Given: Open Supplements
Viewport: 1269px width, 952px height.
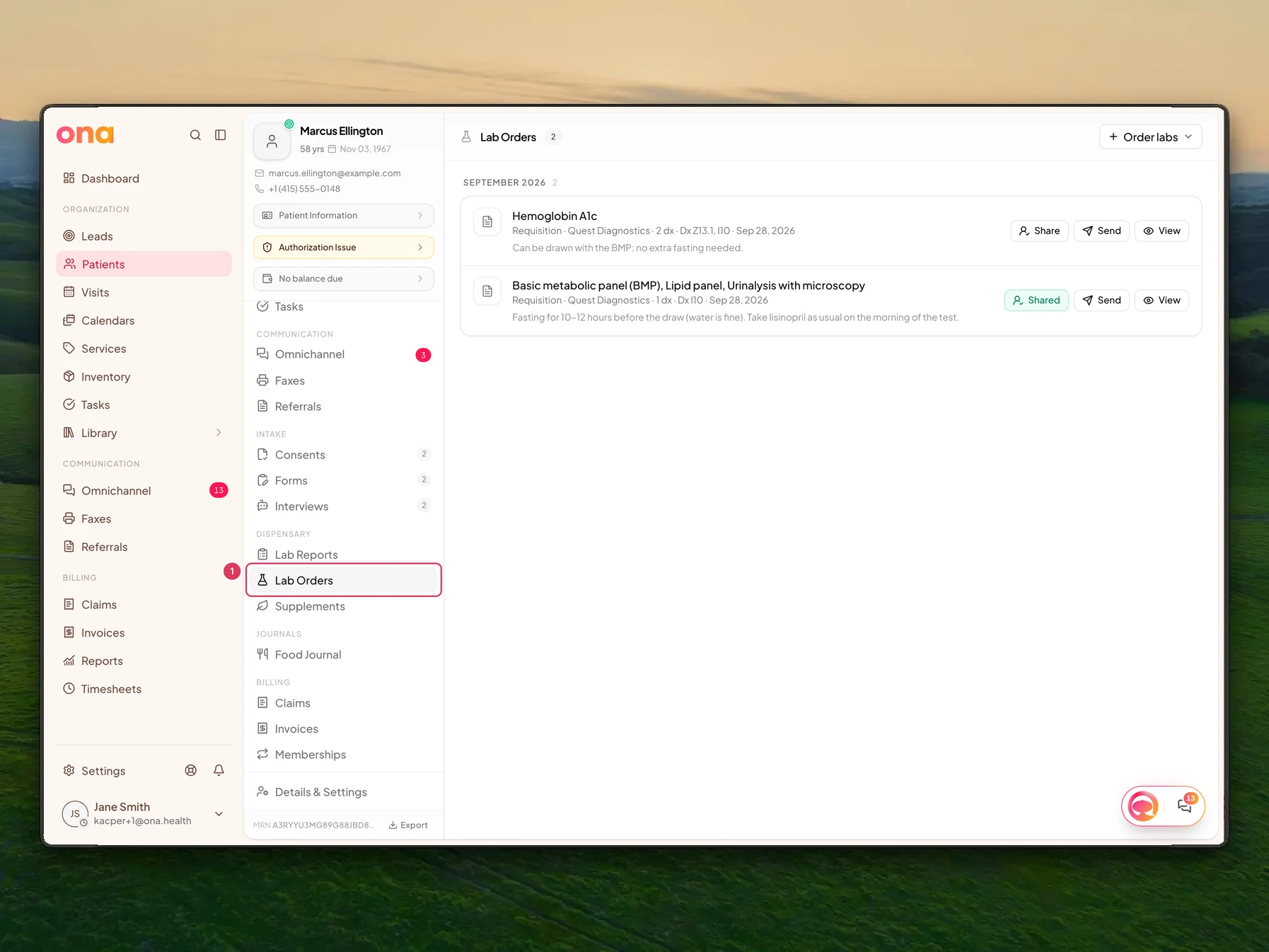Looking at the screenshot, I should pyautogui.click(x=344, y=606).
